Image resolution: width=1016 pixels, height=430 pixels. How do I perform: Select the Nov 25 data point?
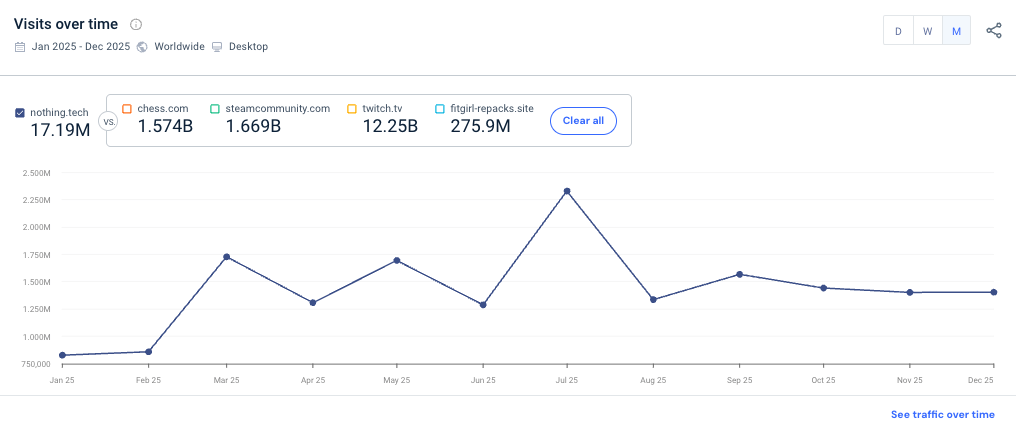point(910,292)
